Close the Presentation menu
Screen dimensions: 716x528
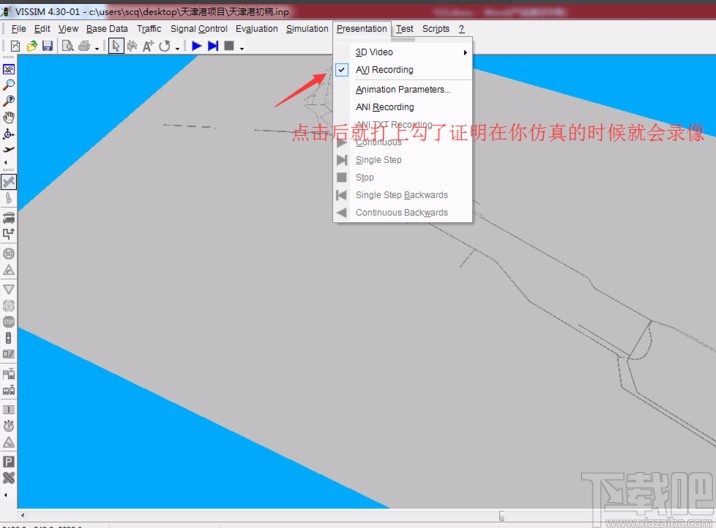pos(362,29)
